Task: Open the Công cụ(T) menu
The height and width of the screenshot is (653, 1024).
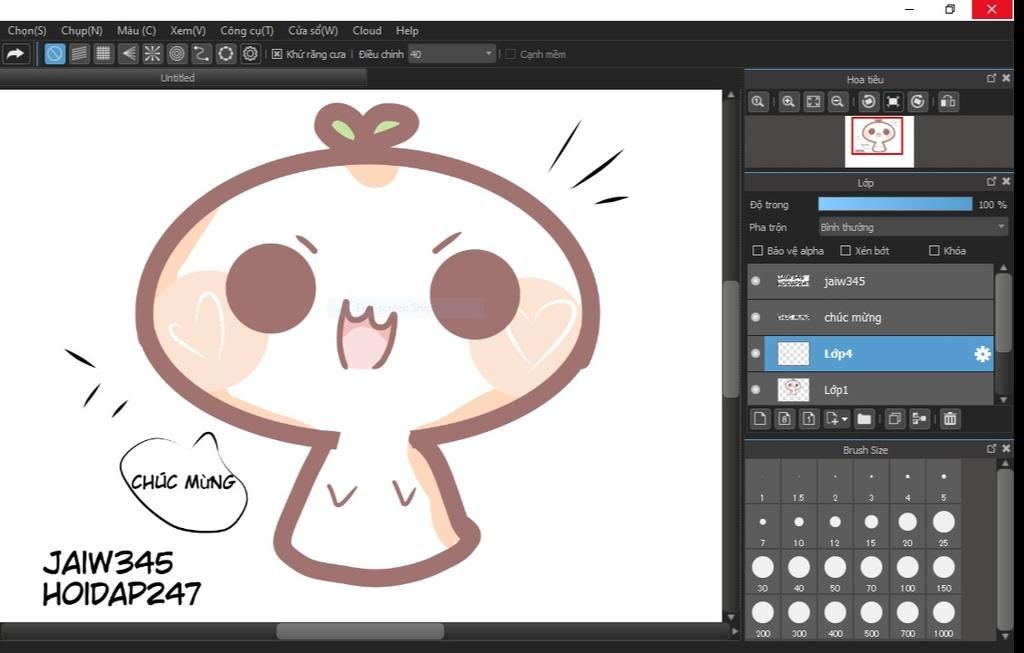Action: [x=247, y=31]
